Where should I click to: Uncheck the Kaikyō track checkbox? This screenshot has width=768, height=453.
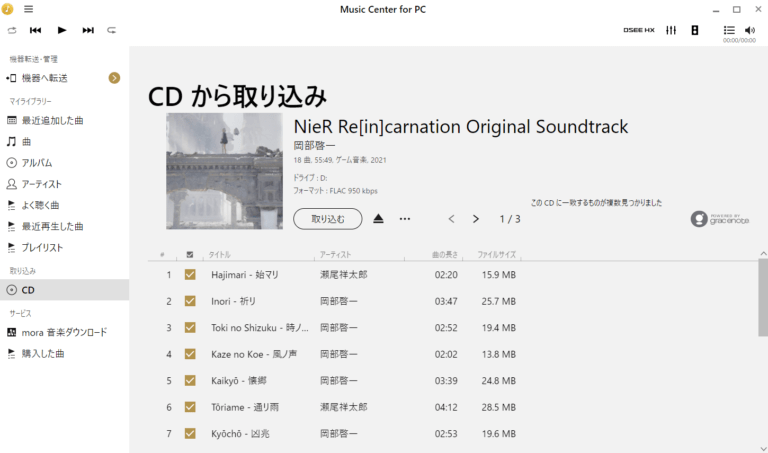(x=190, y=380)
